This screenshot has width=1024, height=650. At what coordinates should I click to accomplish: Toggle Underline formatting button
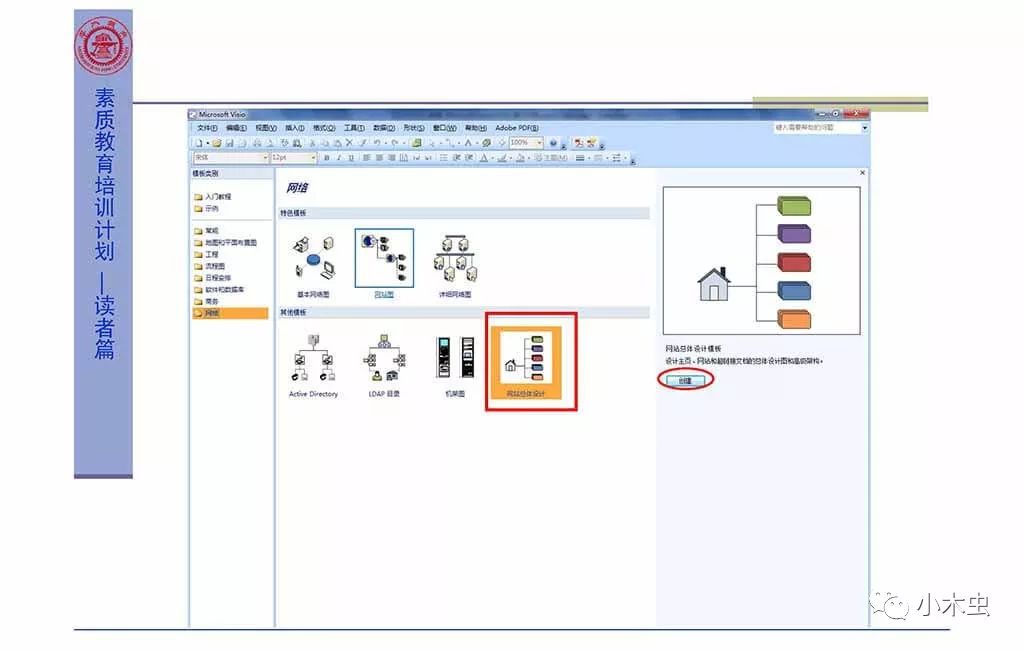(351, 158)
